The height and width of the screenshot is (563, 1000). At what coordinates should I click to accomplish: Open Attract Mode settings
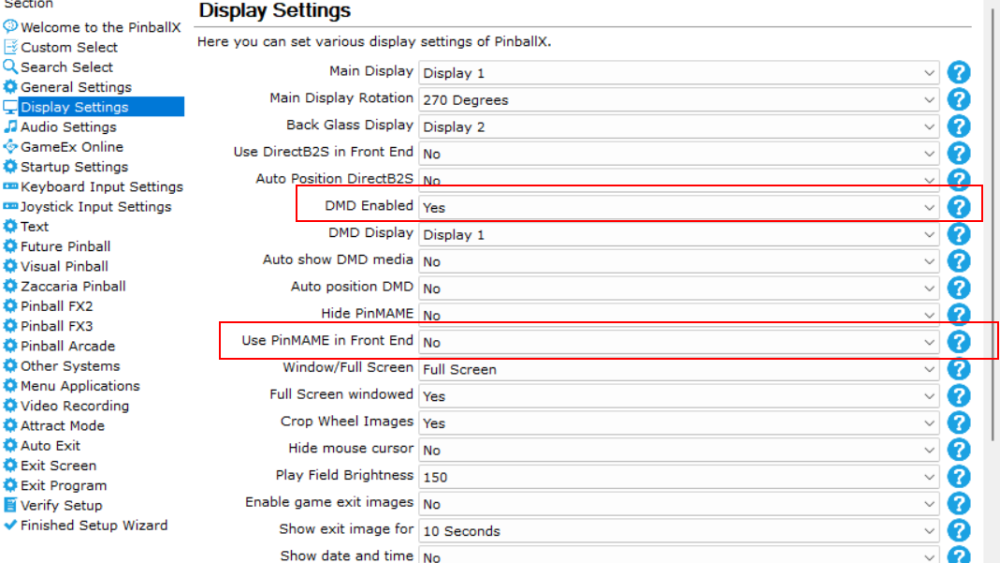62,425
